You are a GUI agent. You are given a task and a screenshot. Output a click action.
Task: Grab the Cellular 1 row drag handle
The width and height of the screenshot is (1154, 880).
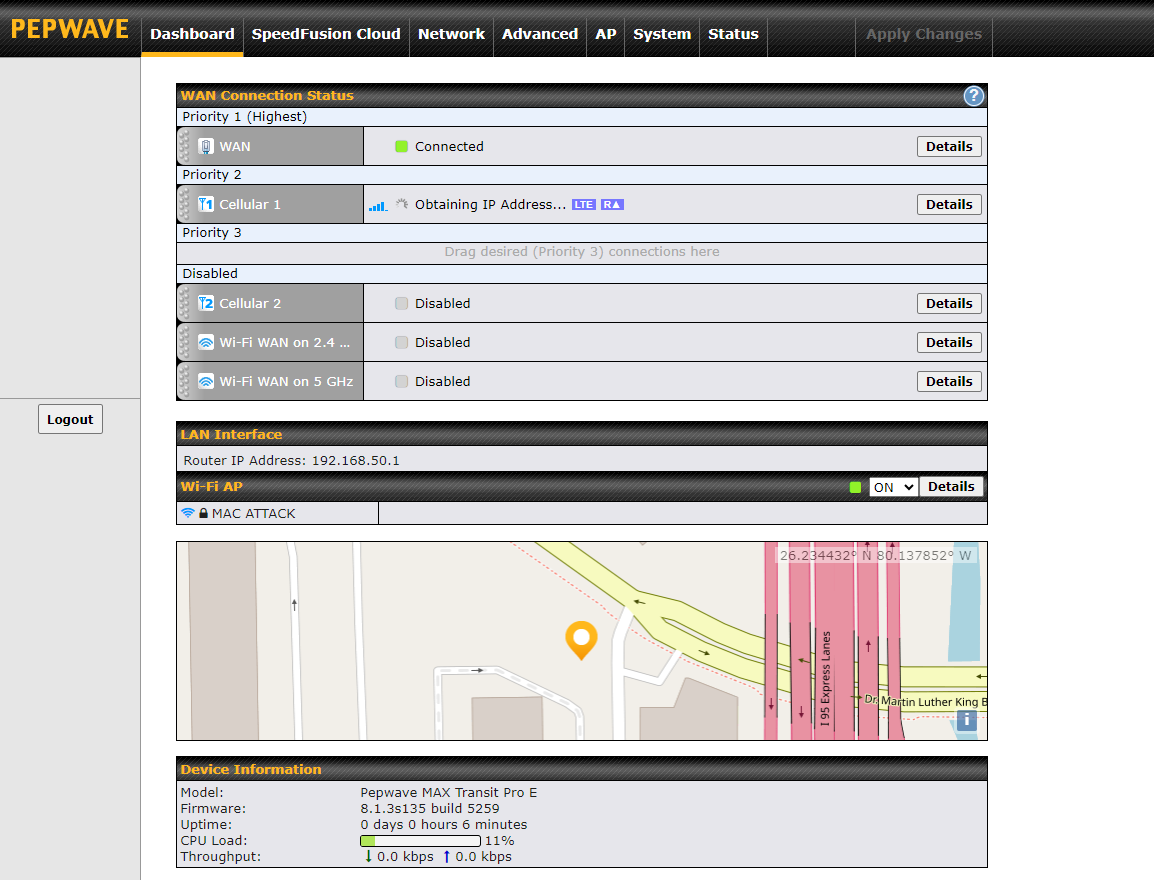(x=184, y=205)
